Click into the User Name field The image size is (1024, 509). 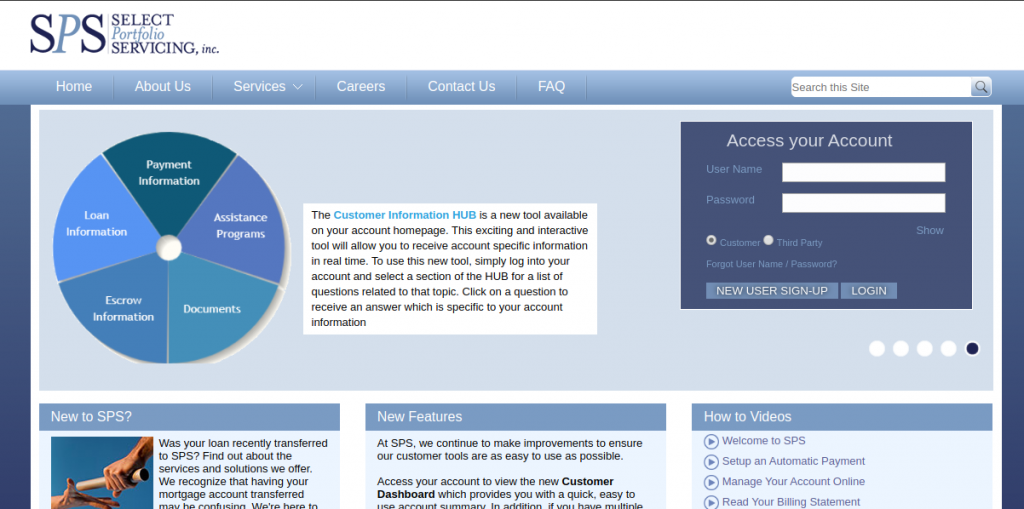[863, 172]
